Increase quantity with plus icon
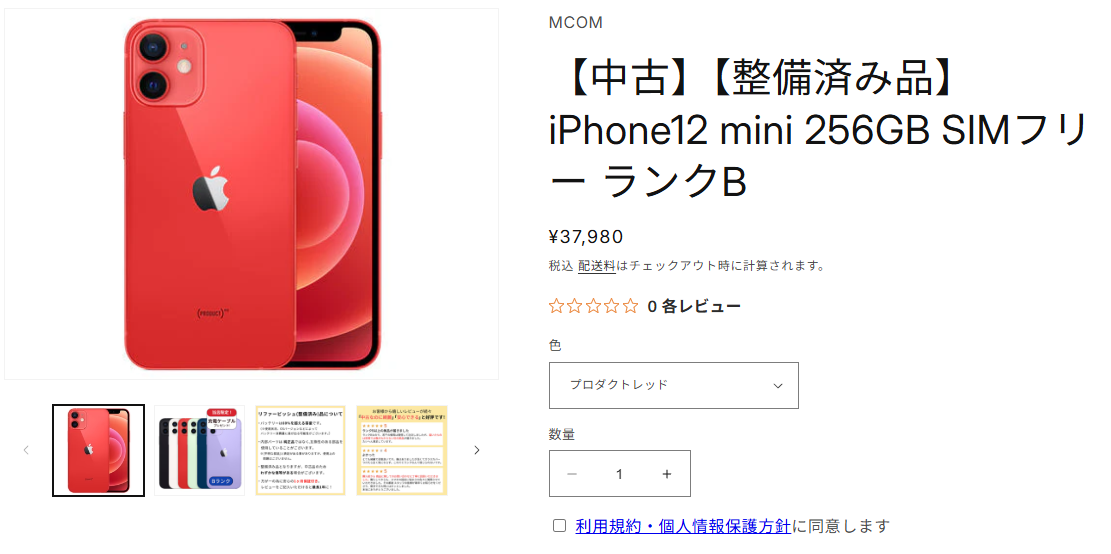Image resolution: width=1111 pixels, height=554 pixels. click(667, 474)
